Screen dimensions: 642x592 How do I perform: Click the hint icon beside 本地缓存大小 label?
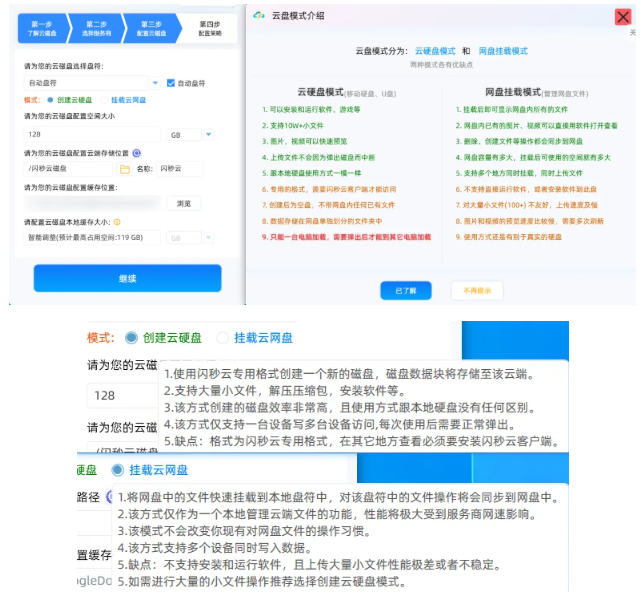tap(117, 222)
